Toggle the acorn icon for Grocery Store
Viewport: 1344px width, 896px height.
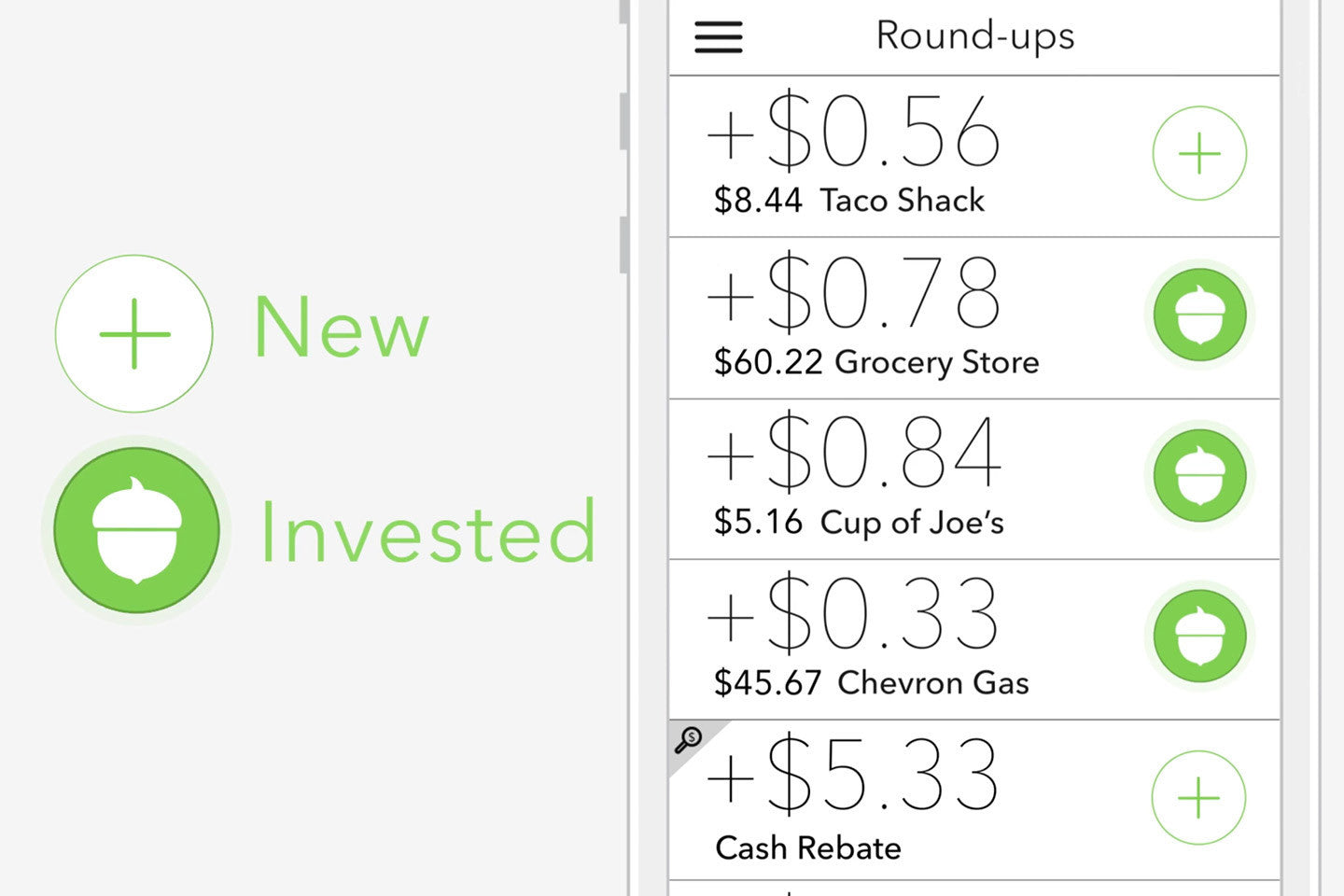coord(1199,315)
